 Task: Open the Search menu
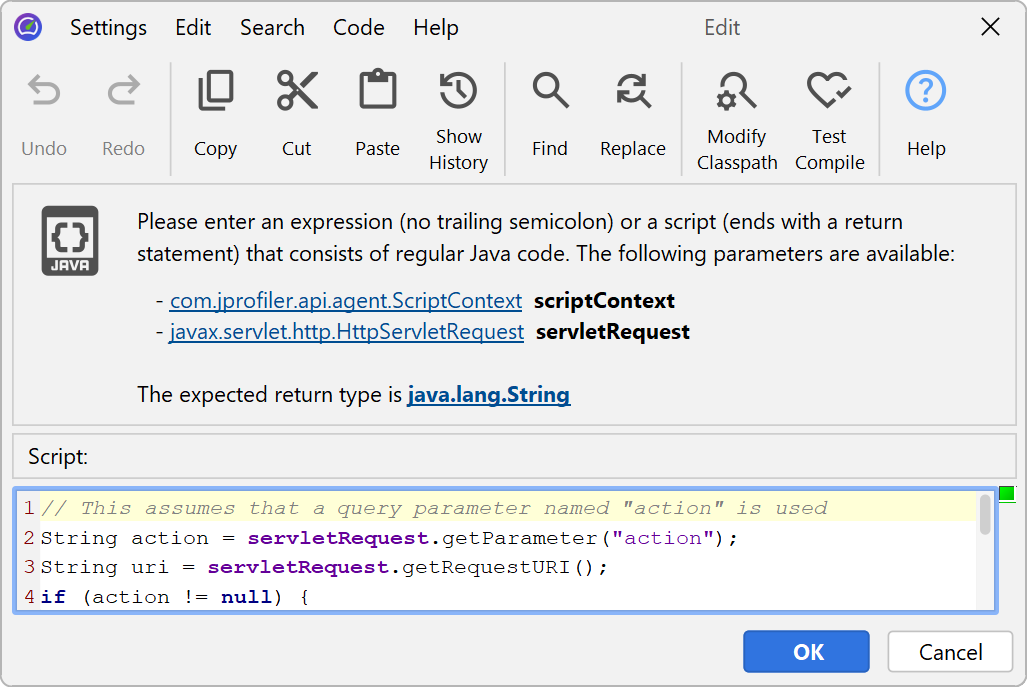coord(272,28)
